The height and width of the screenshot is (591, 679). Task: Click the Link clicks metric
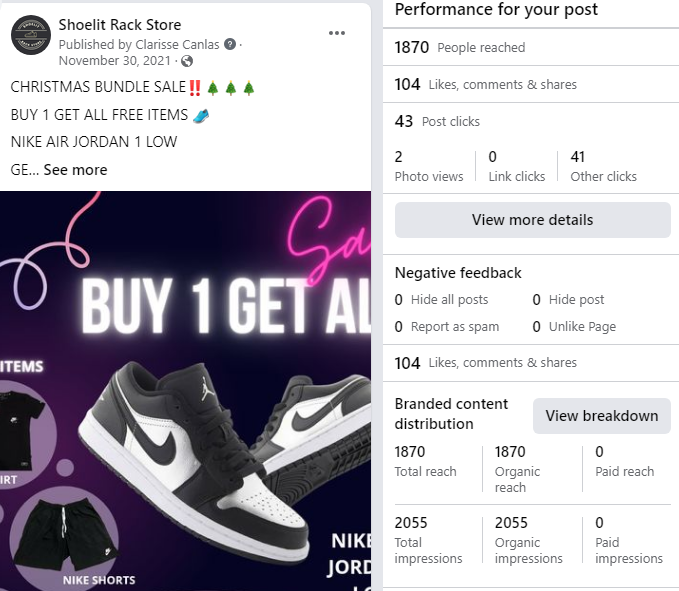(x=516, y=166)
